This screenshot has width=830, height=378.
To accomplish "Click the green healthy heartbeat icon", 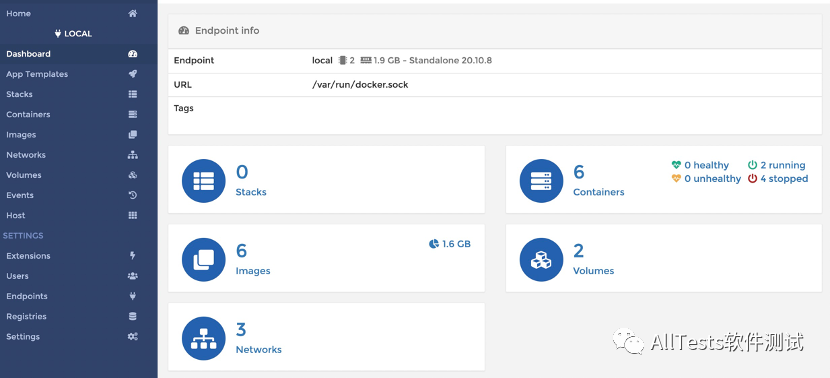I will coord(676,165).
